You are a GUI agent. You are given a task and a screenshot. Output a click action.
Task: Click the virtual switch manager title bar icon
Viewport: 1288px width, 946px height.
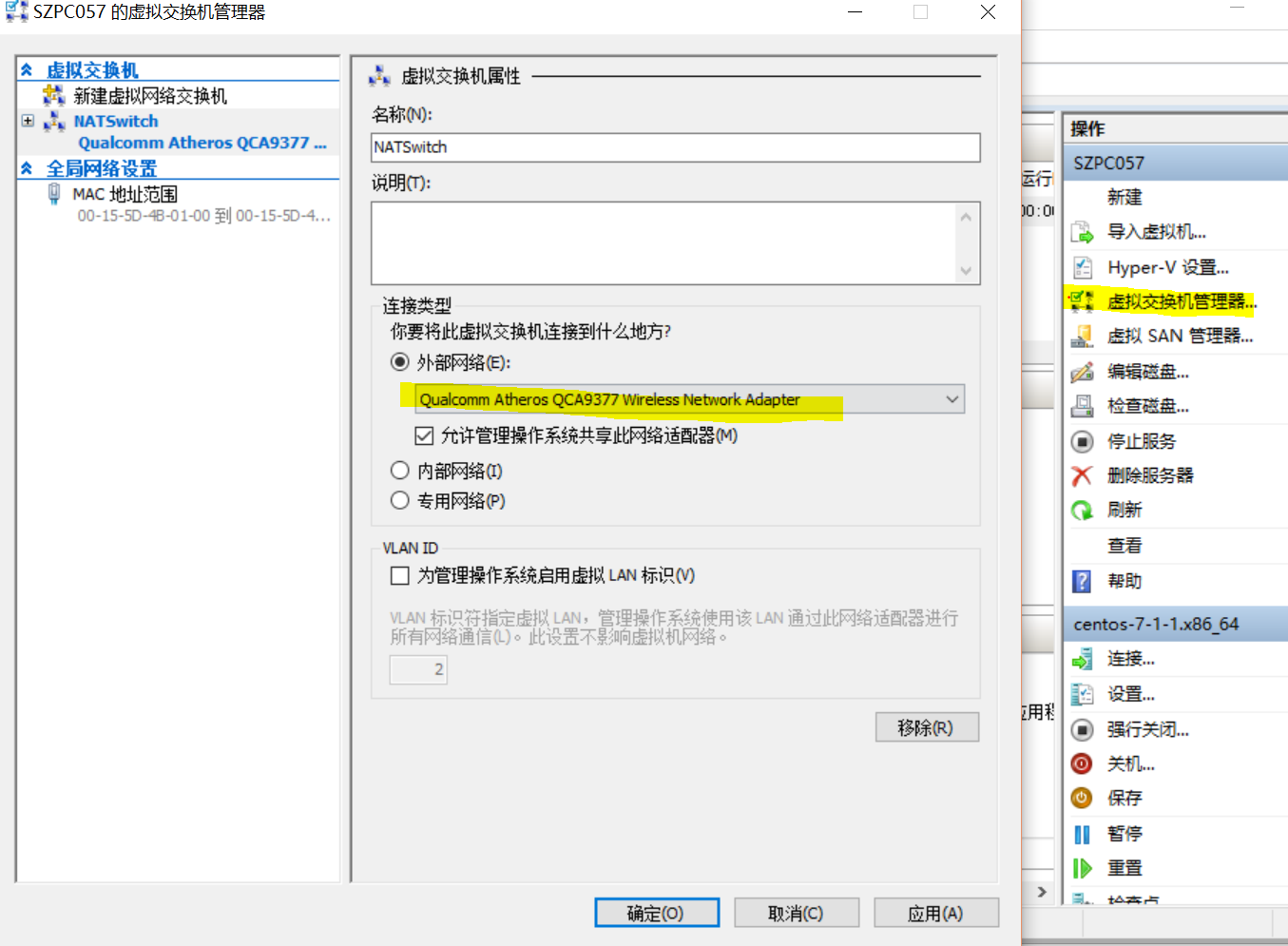[x=16, y=11]
